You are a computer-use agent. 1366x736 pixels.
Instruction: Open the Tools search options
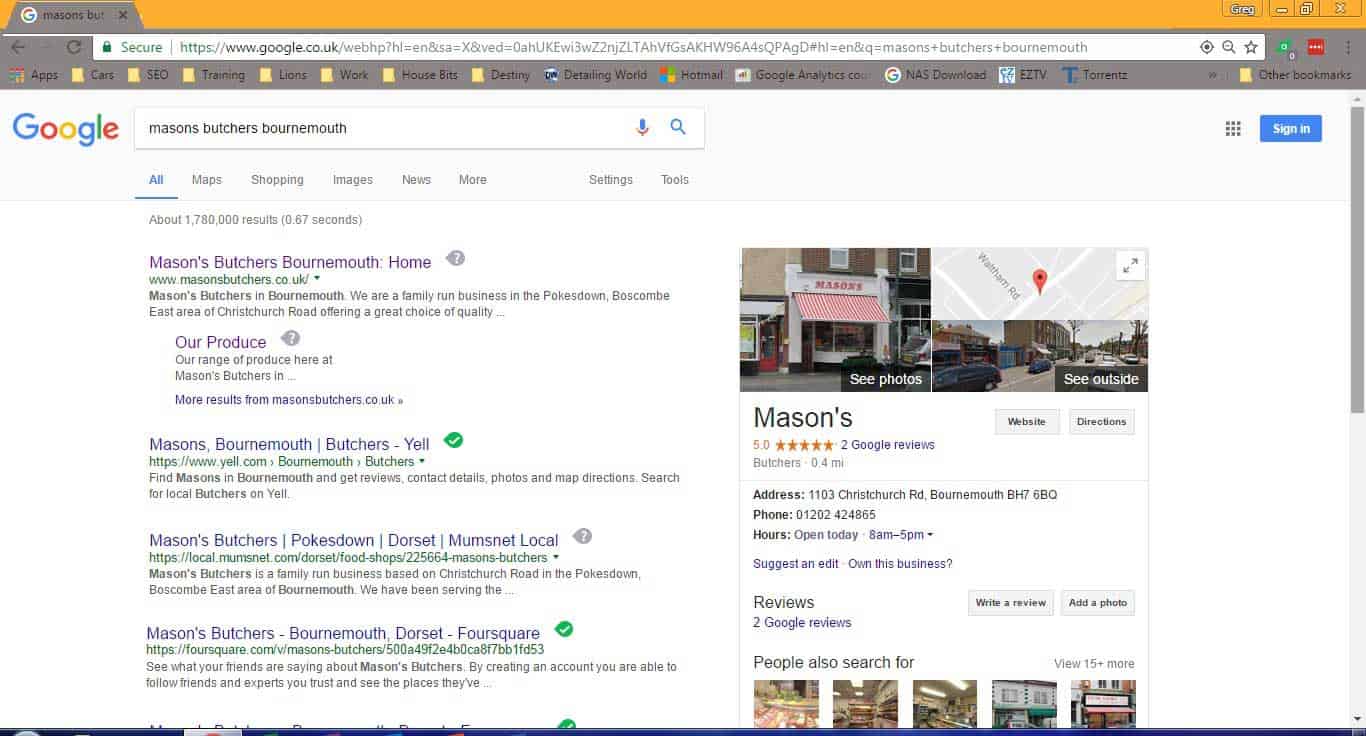click(x=674, y=180)
